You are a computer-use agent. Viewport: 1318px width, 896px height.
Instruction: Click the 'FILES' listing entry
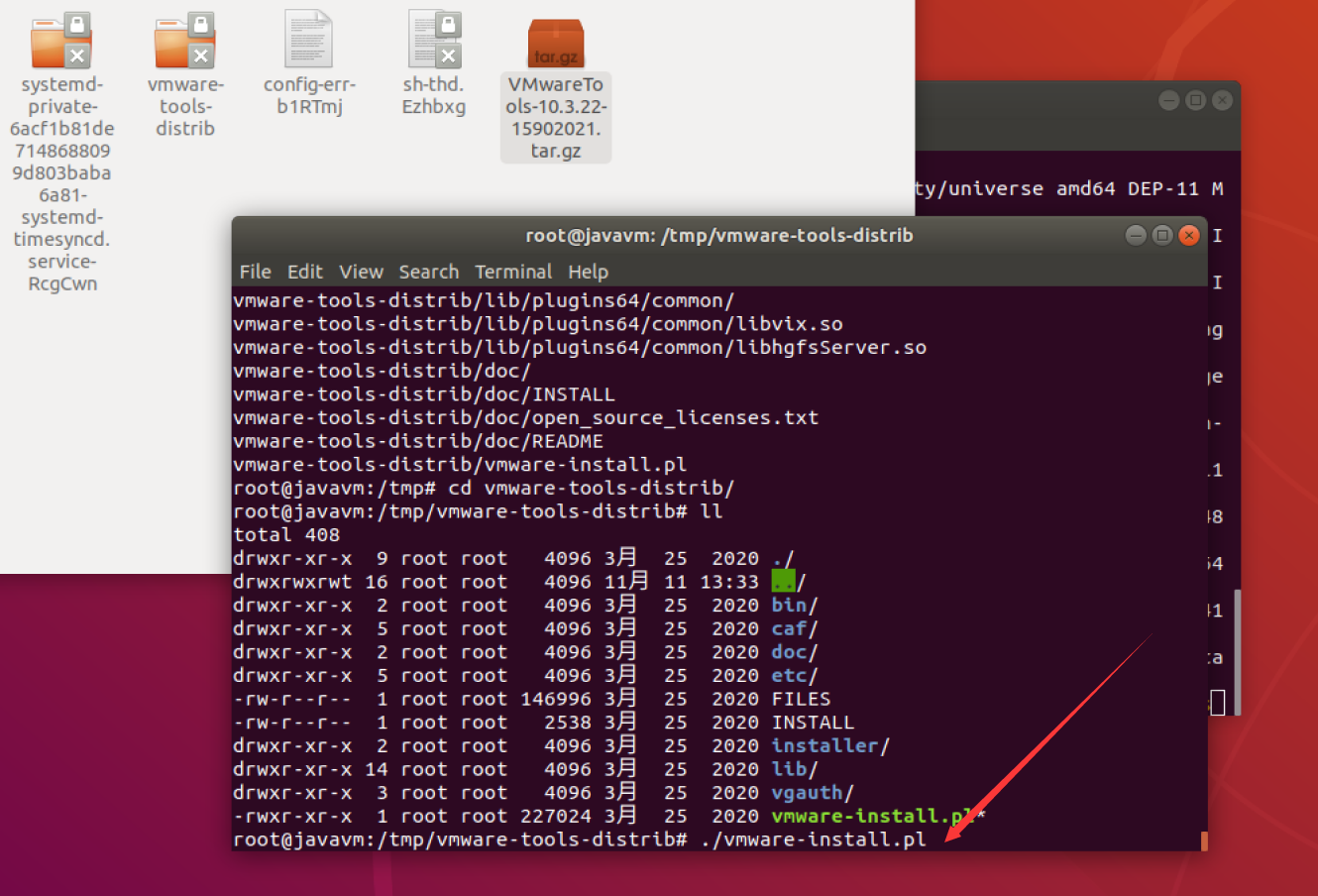coord(802,699)
